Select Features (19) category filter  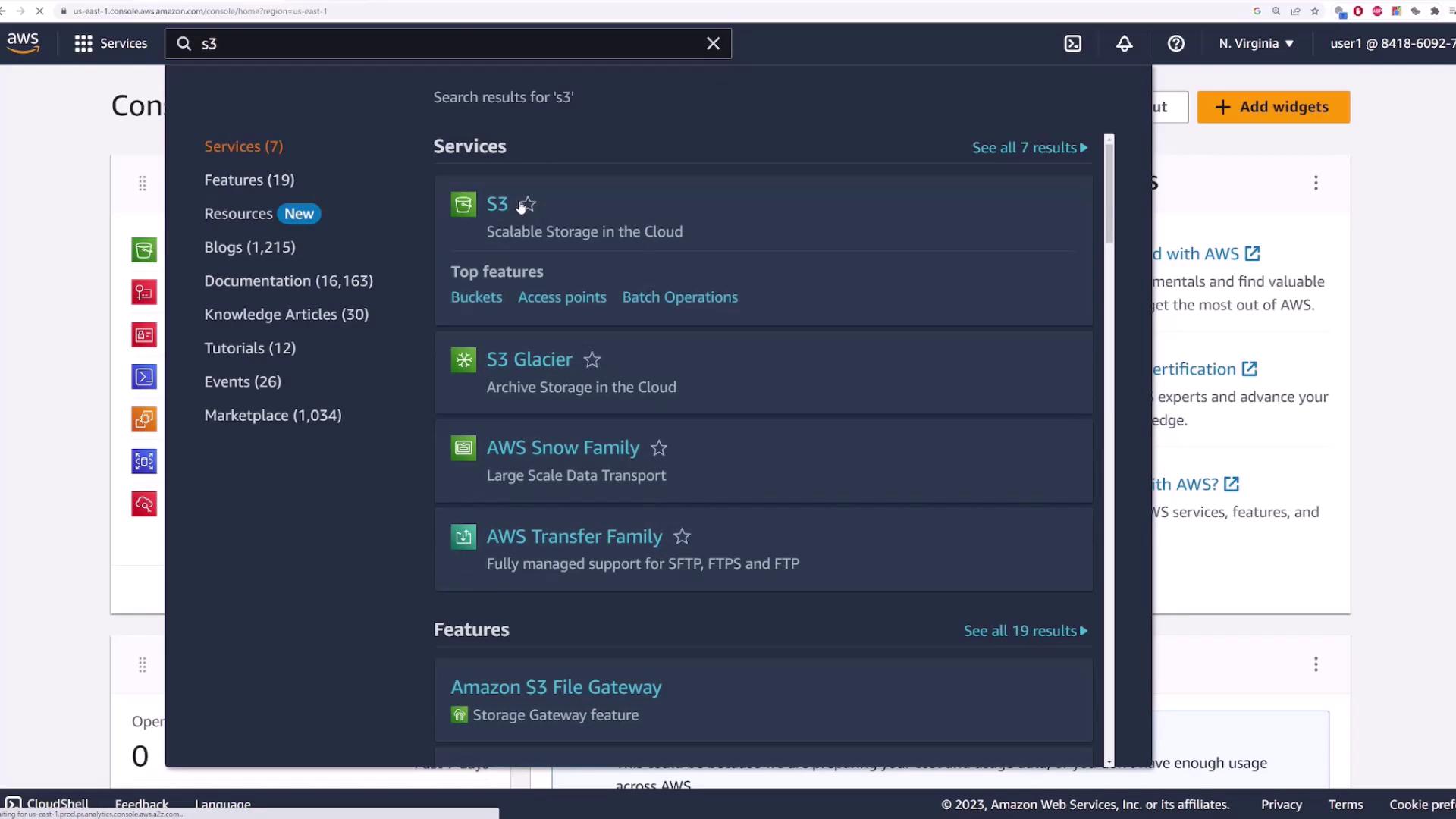click(x=249, y=180)
